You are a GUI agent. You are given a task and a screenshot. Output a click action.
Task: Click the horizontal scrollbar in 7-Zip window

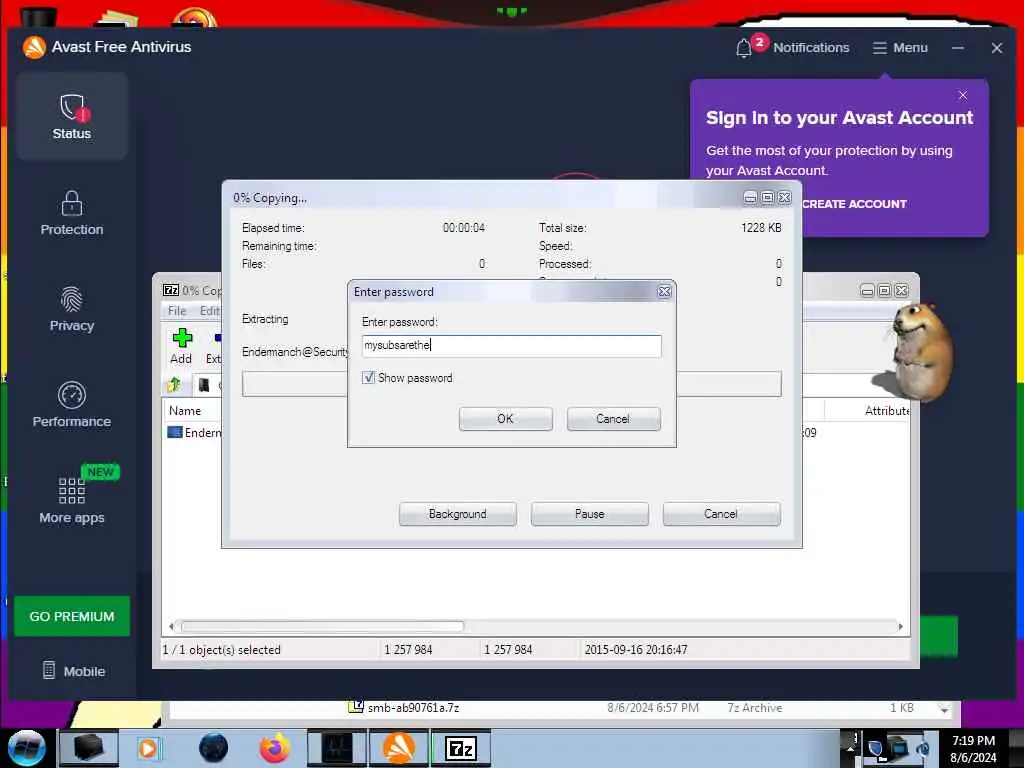click(x=323, y=626)
